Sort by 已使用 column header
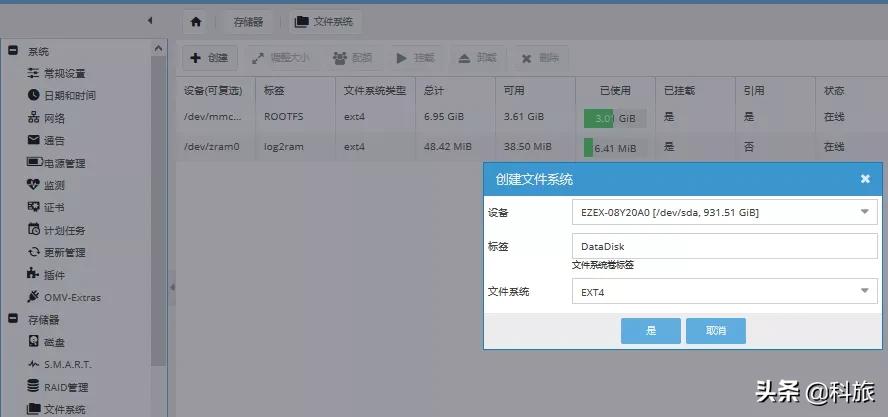 615,91
